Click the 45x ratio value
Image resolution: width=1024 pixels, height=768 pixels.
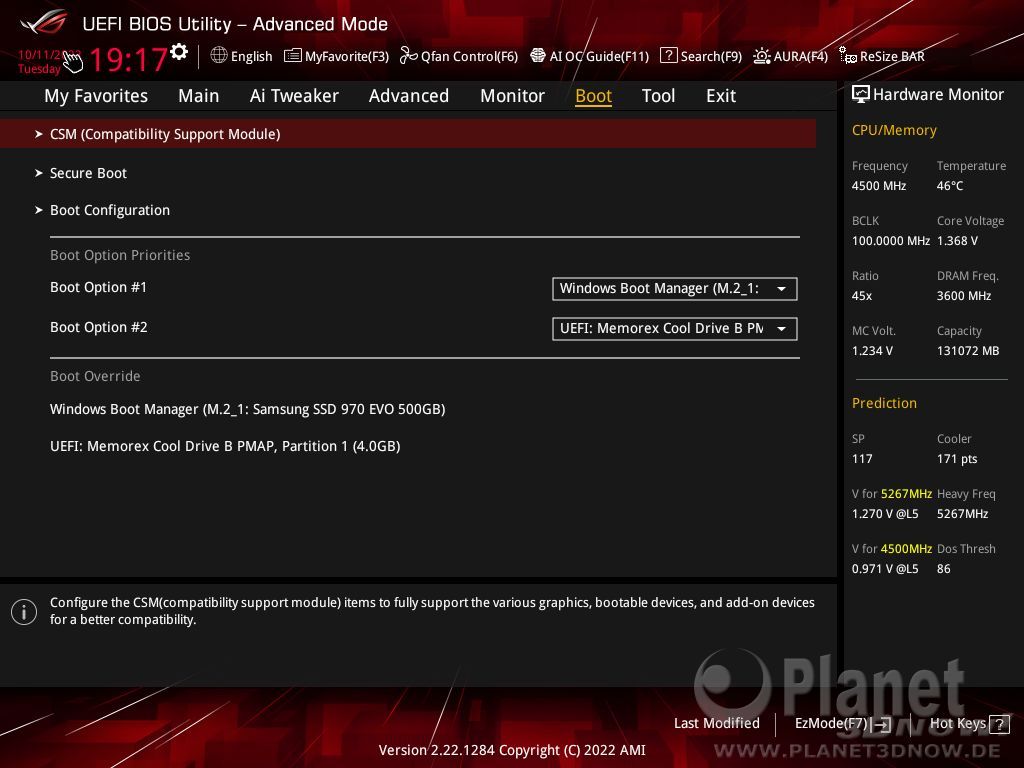click(x=862, y=296)
